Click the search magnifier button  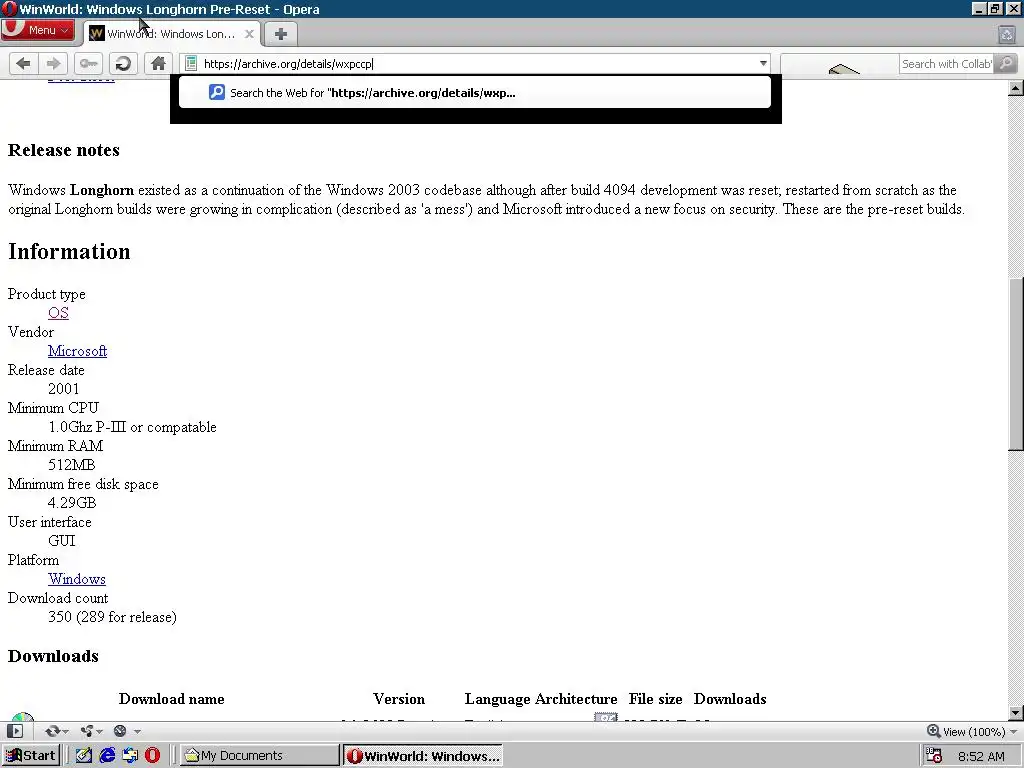pyautogui.click(x=1006, y=63)
